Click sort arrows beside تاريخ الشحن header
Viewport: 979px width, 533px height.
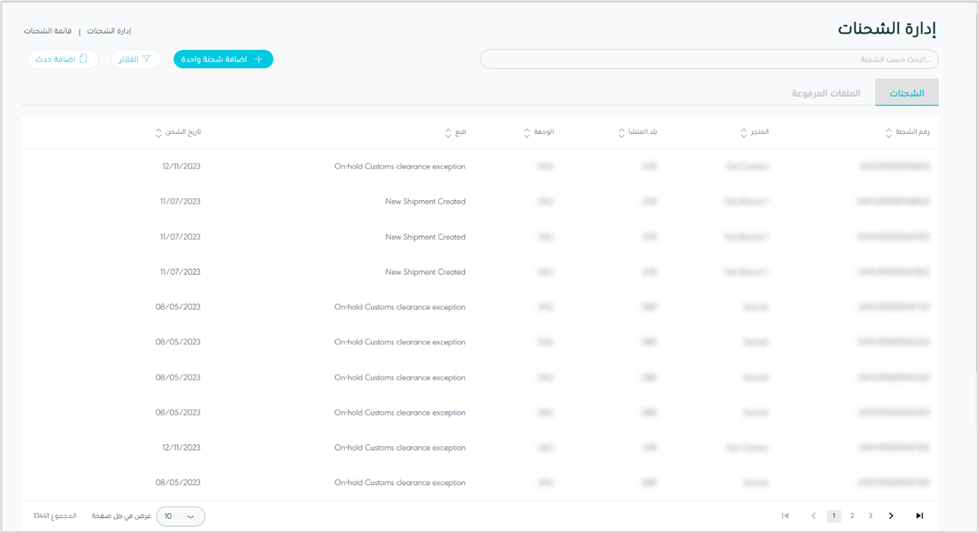point(158,132)
